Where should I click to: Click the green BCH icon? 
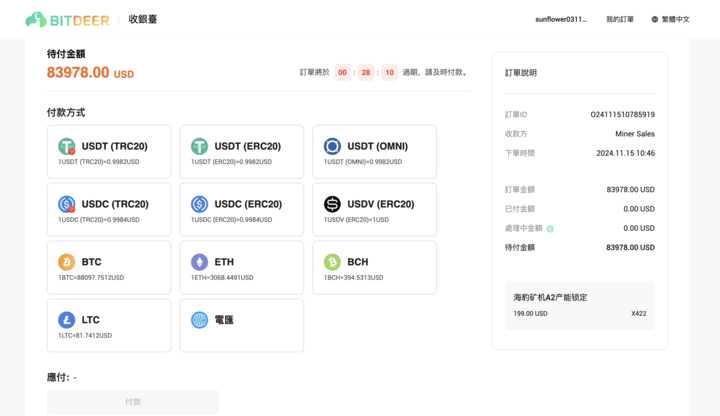coord(332,262)
